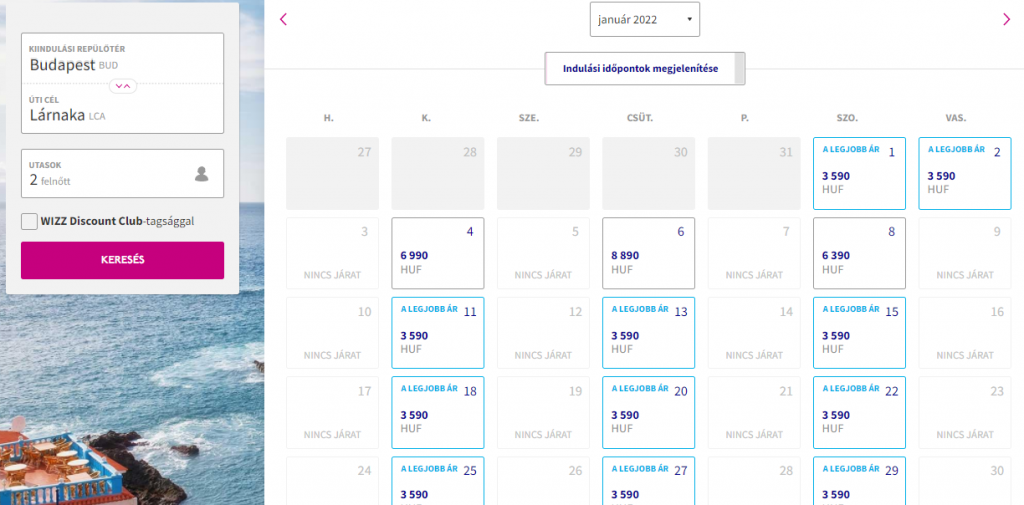Select January 4 priced 6 990 HUF
1024x505 pixels.
point(438,253)
